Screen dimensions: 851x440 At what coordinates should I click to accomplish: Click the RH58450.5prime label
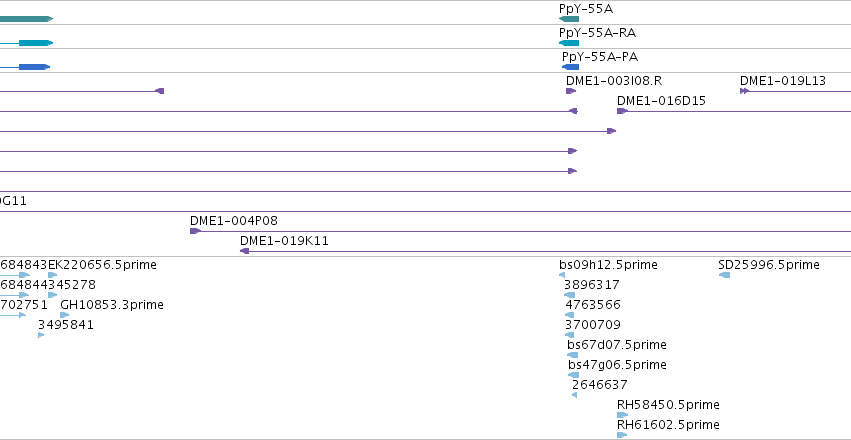pos(668,405)
